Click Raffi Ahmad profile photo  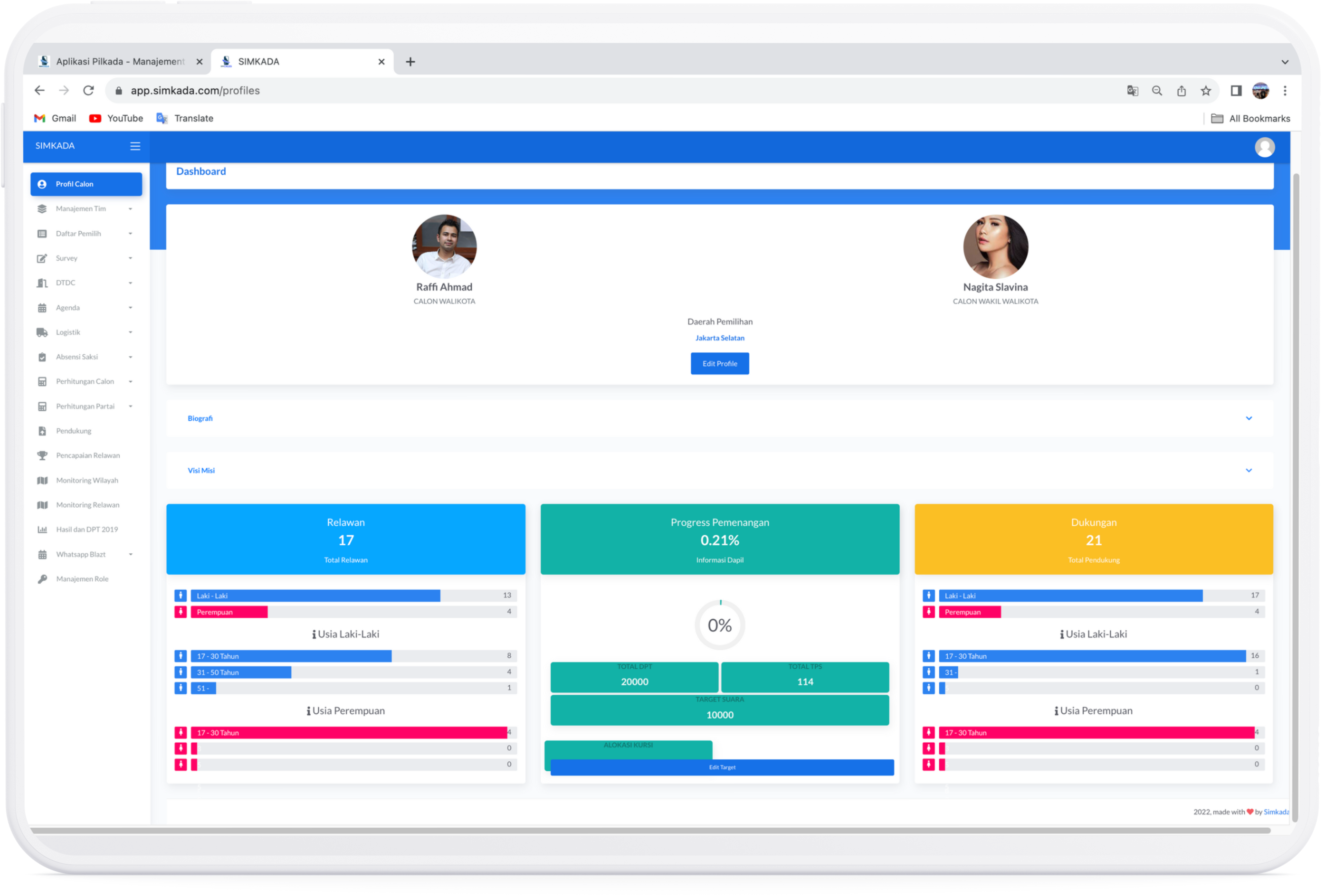[x=444, y=246]
